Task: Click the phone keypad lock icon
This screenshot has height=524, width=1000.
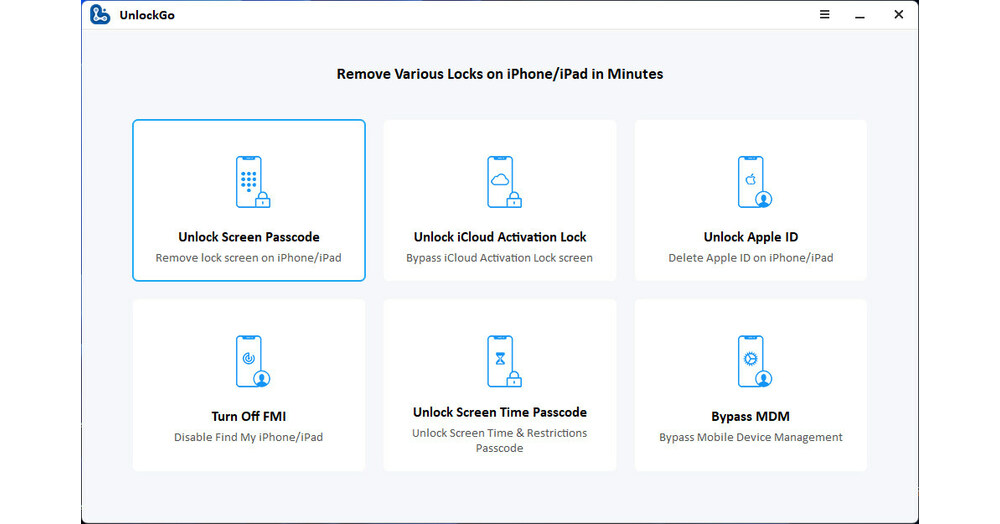Action: pyautogui.click(x=249, y=182)
